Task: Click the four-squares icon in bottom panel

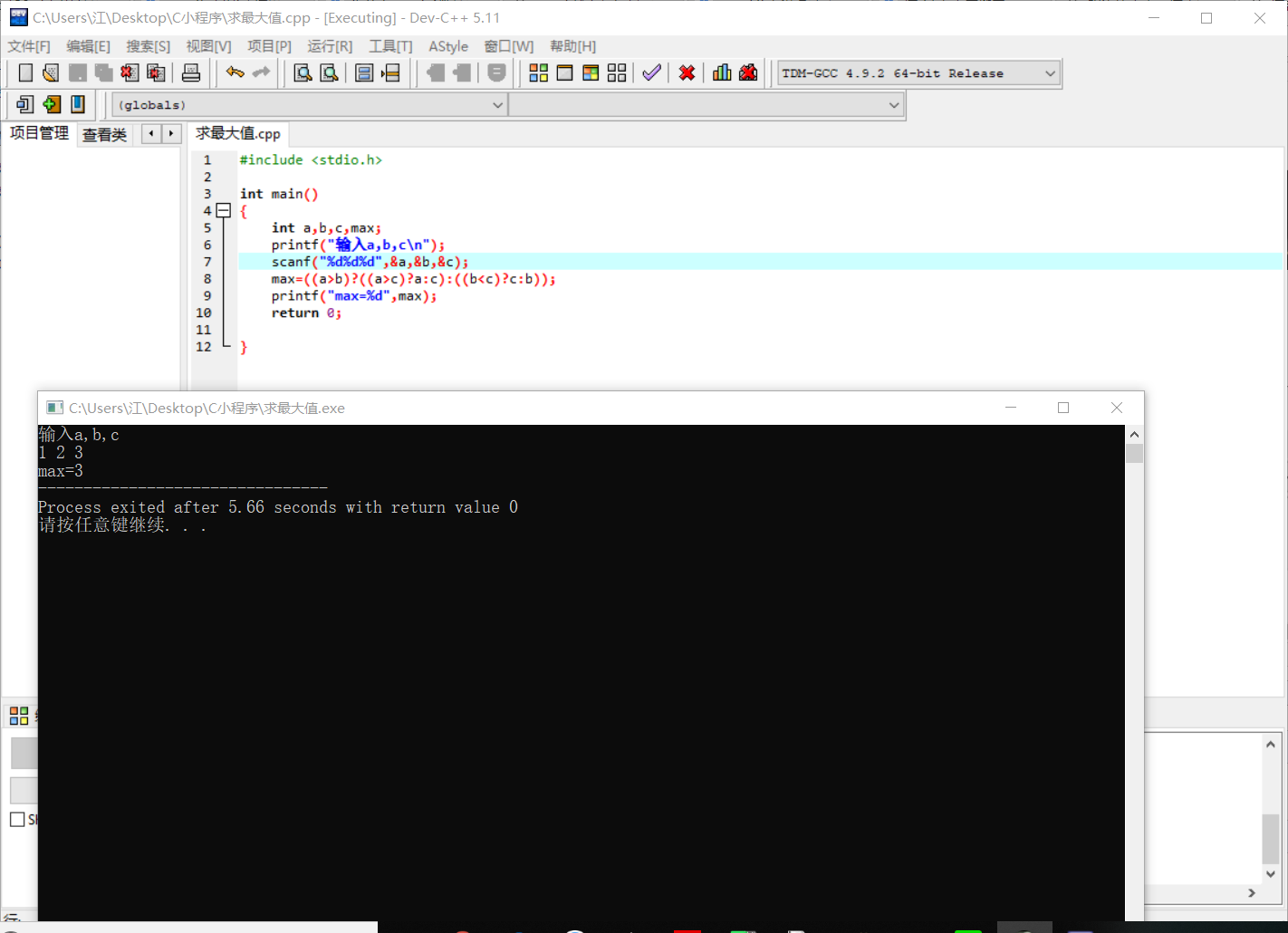Action: (x=19, y=716)
